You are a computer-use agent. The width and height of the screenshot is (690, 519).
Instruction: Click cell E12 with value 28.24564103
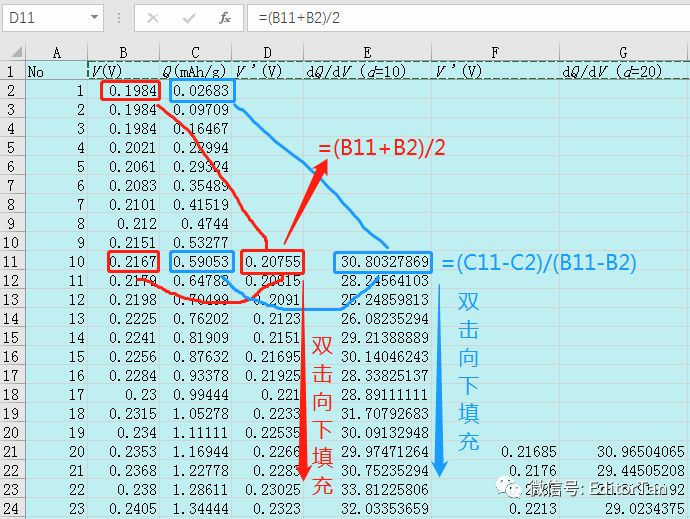tap(367, 281)
